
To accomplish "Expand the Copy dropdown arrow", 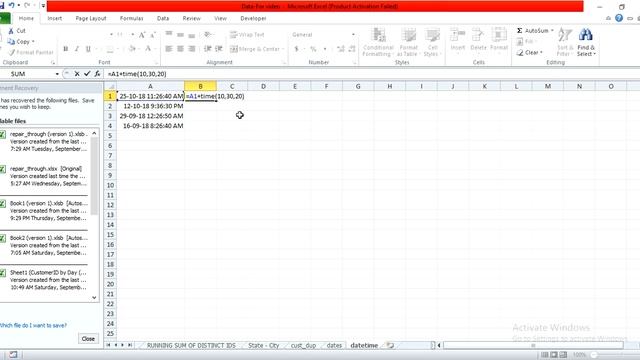I will 33,42.
